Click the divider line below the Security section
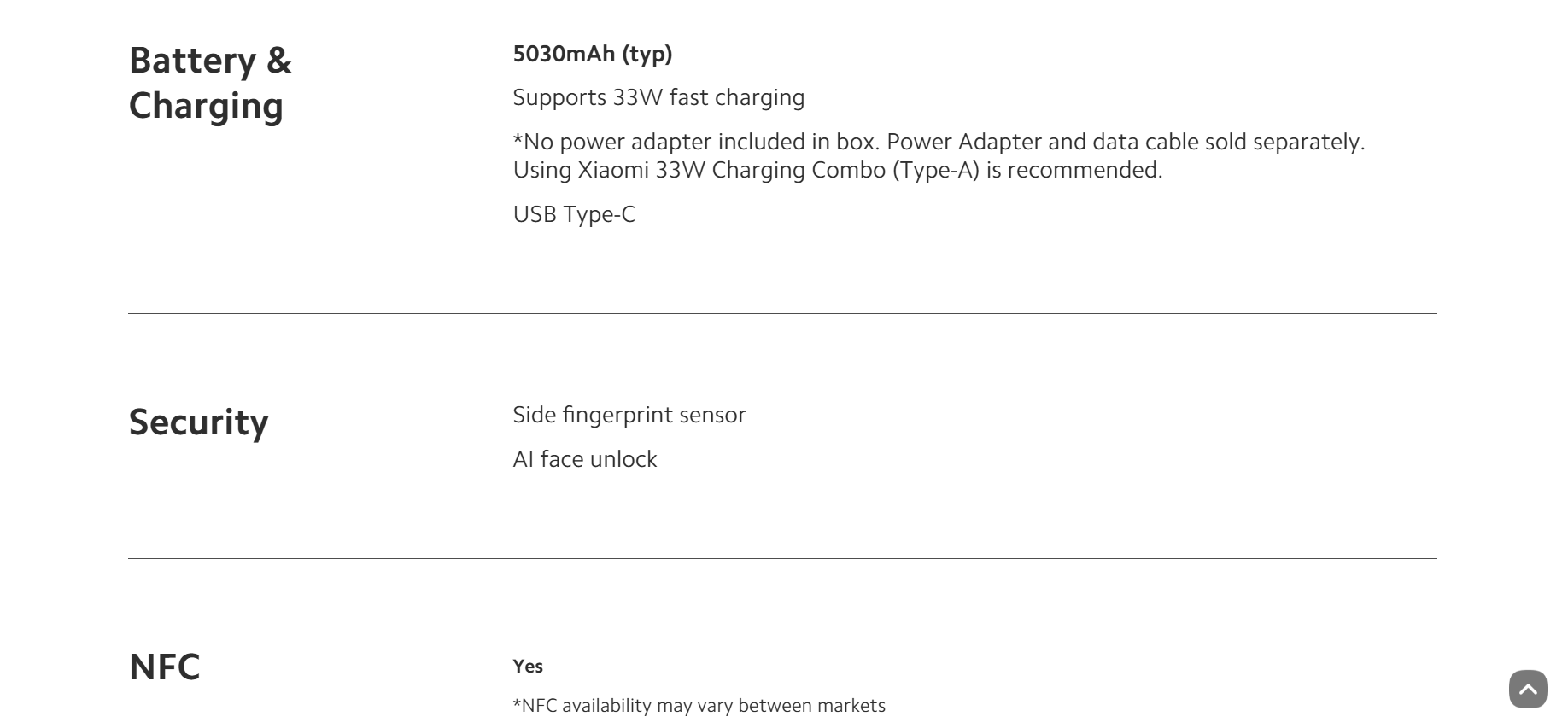 pos(782,558)
